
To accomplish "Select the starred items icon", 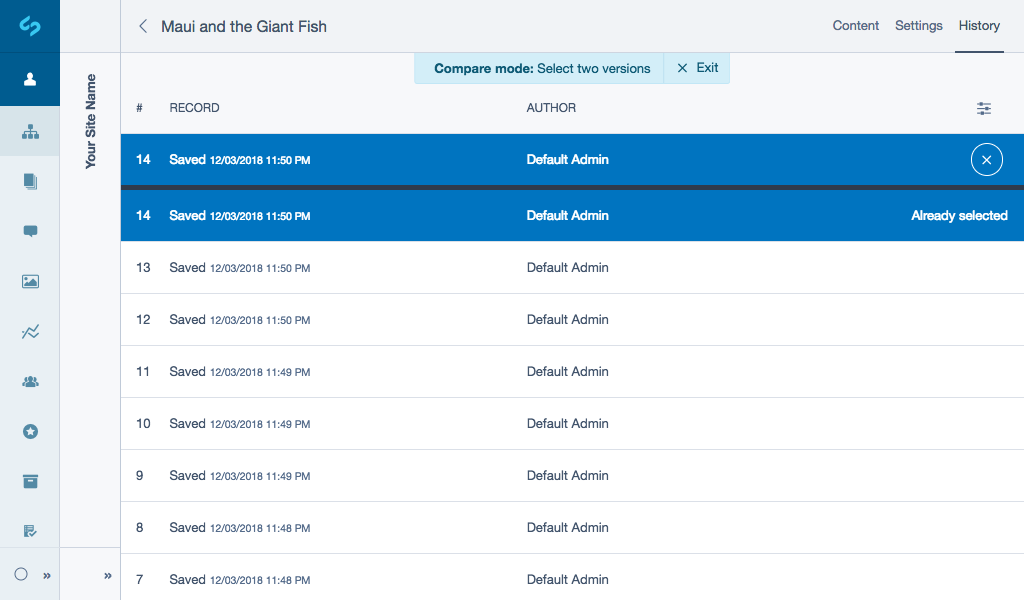I will [x=30, y=431].
